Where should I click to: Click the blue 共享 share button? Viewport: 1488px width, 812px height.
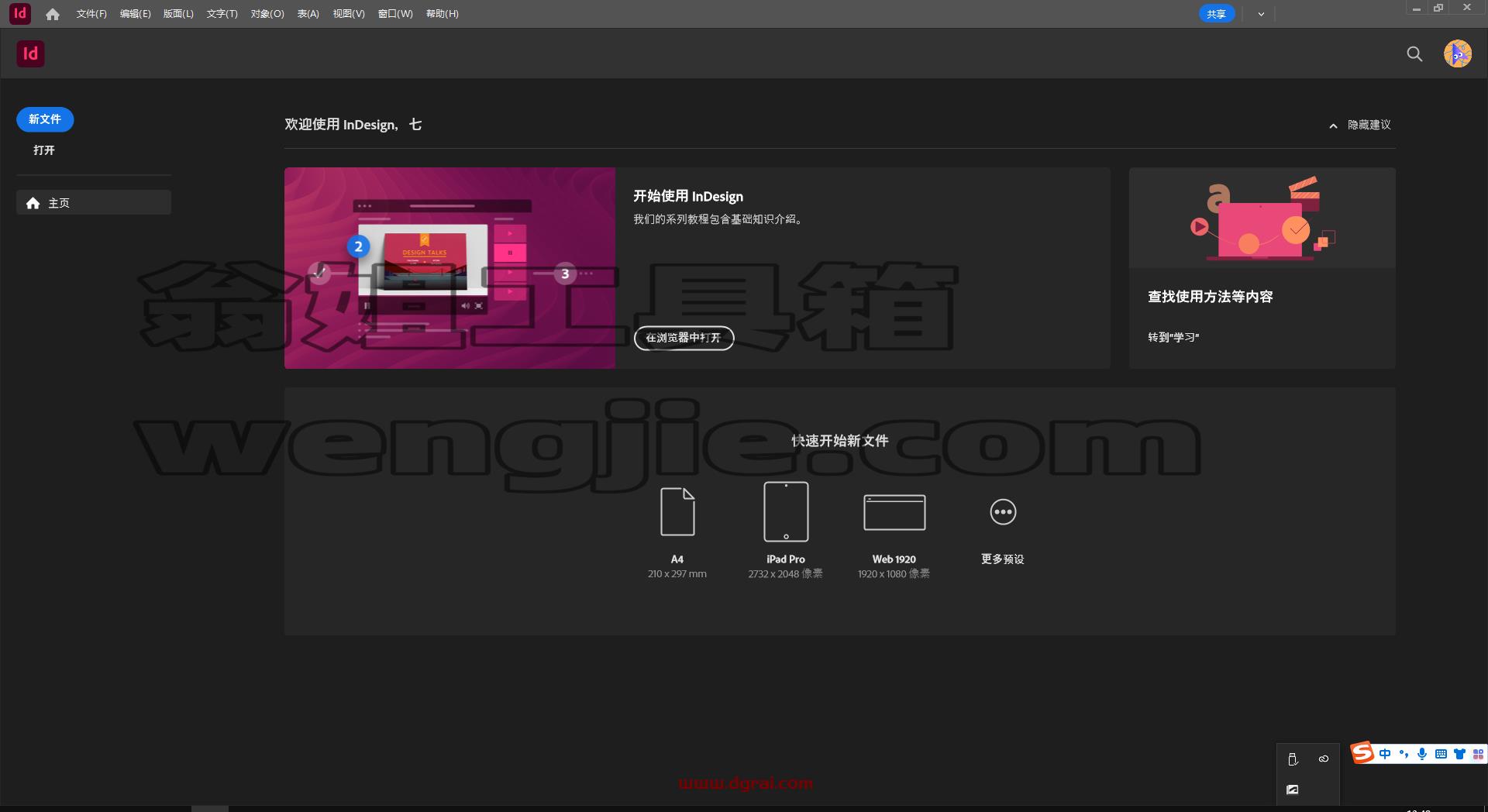click(x=1216, y=14)
